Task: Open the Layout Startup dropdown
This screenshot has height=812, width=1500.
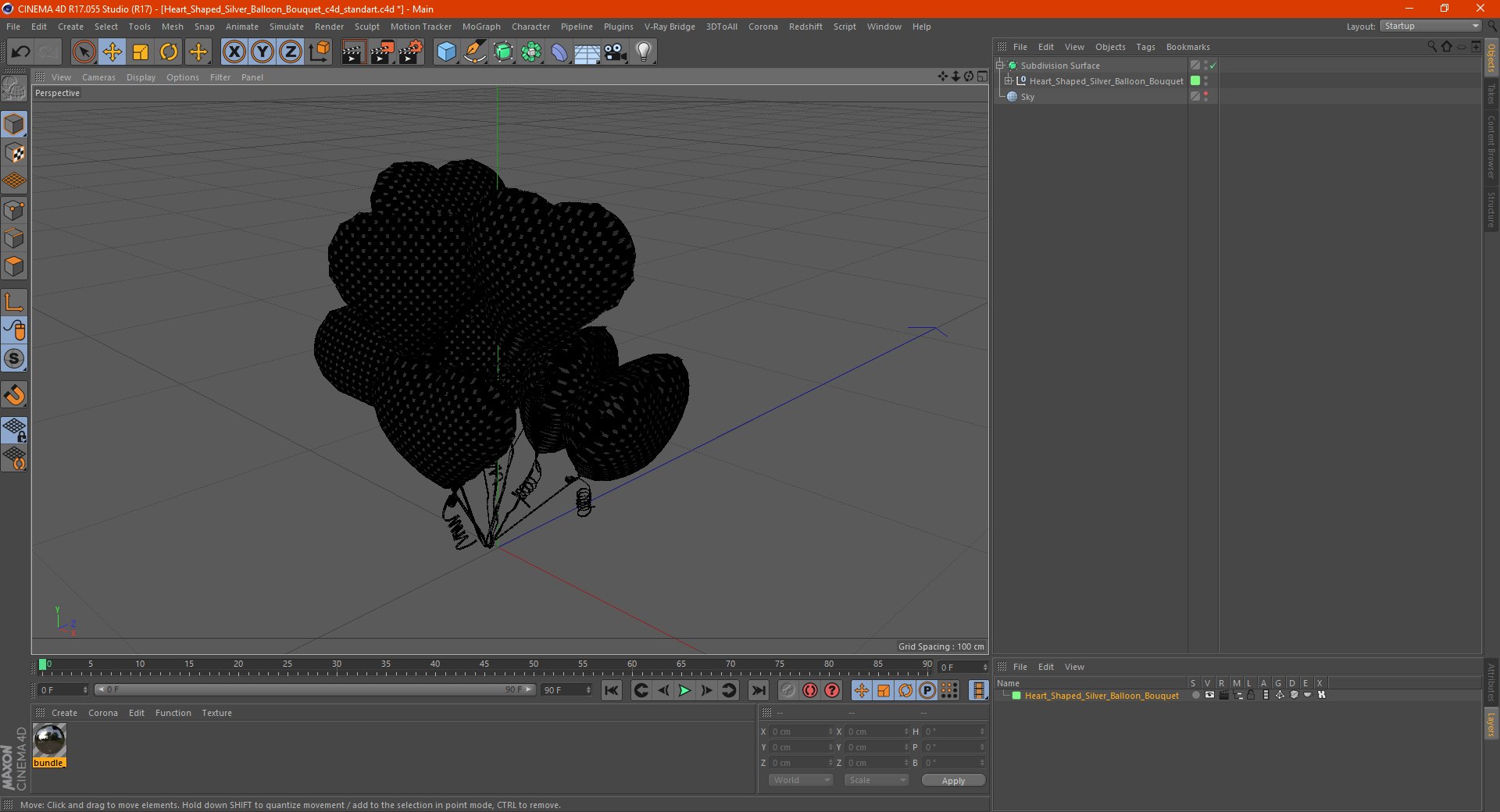Action: pyautogui.click(x=1431, y=27)
